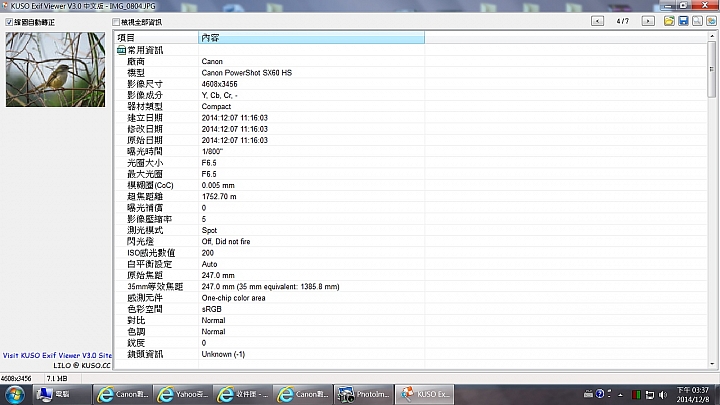The width and height of the screenshot is (720, 405).
Task: Click the vertical scrollbar thumb
Action: pos(712,69)
